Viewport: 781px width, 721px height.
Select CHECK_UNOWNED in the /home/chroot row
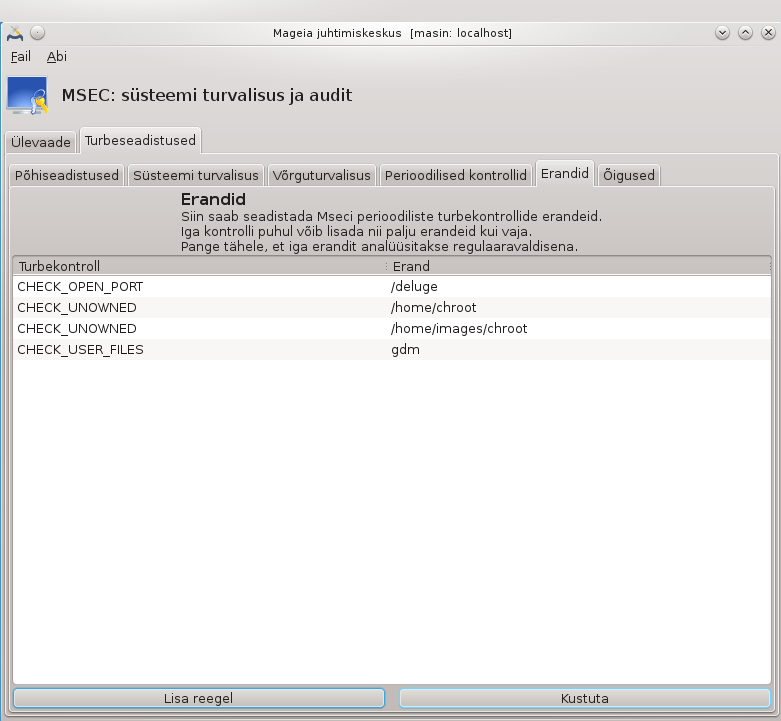point(77,308)
